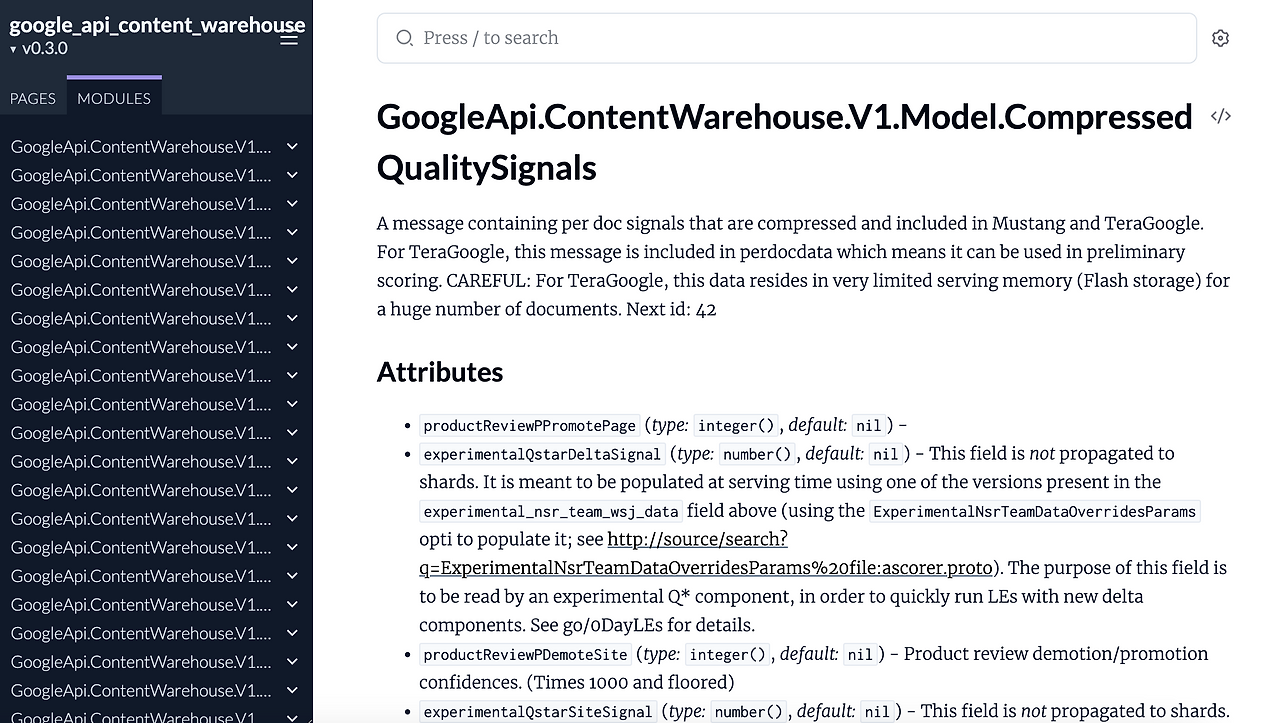
Task: Click the magnifier icon in the search bar
Action: (x=405, y=38)
